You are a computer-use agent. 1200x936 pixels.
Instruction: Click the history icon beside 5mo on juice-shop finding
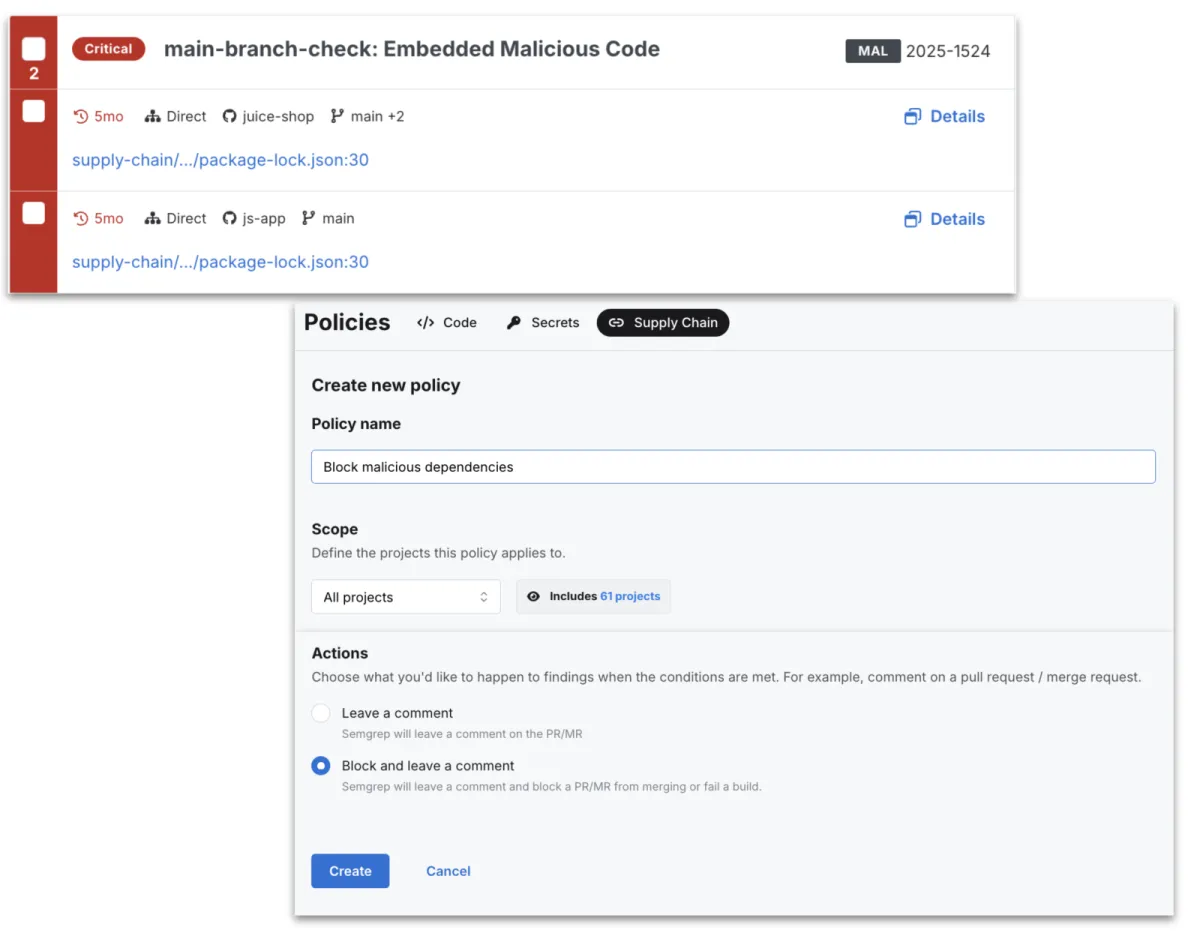coord(82,116)
